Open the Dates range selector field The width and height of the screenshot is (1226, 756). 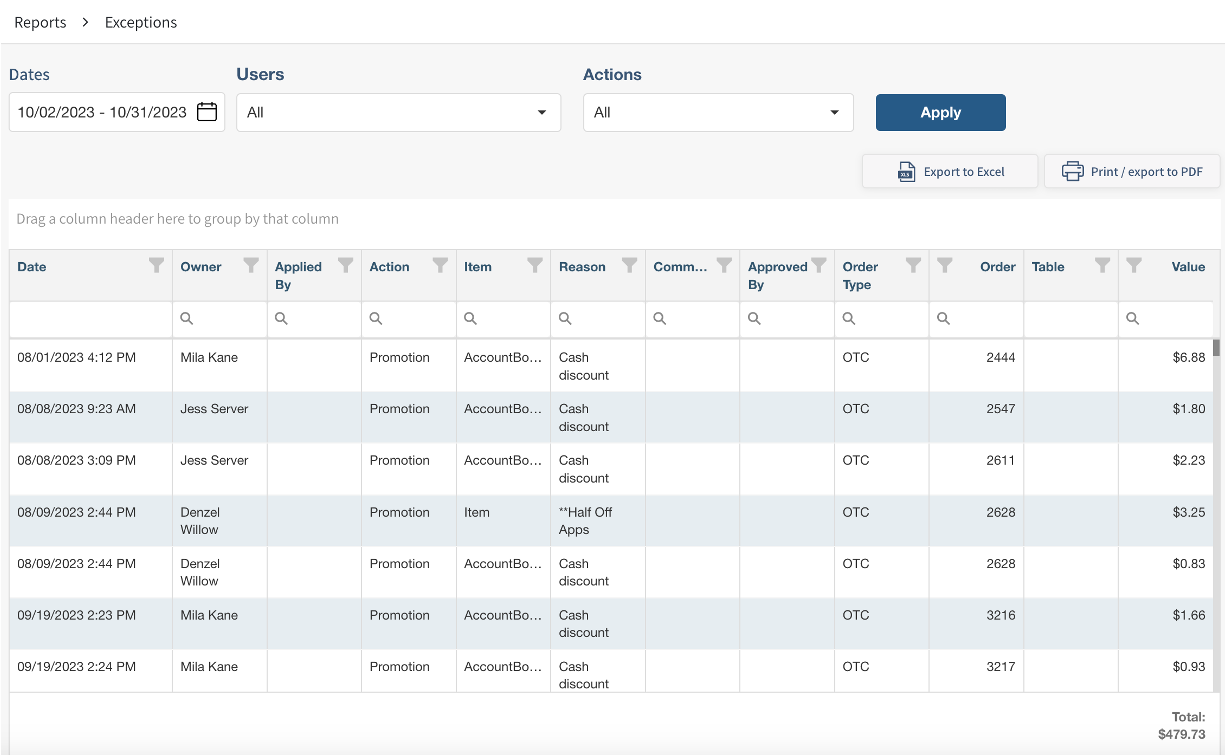coord(102,112)
